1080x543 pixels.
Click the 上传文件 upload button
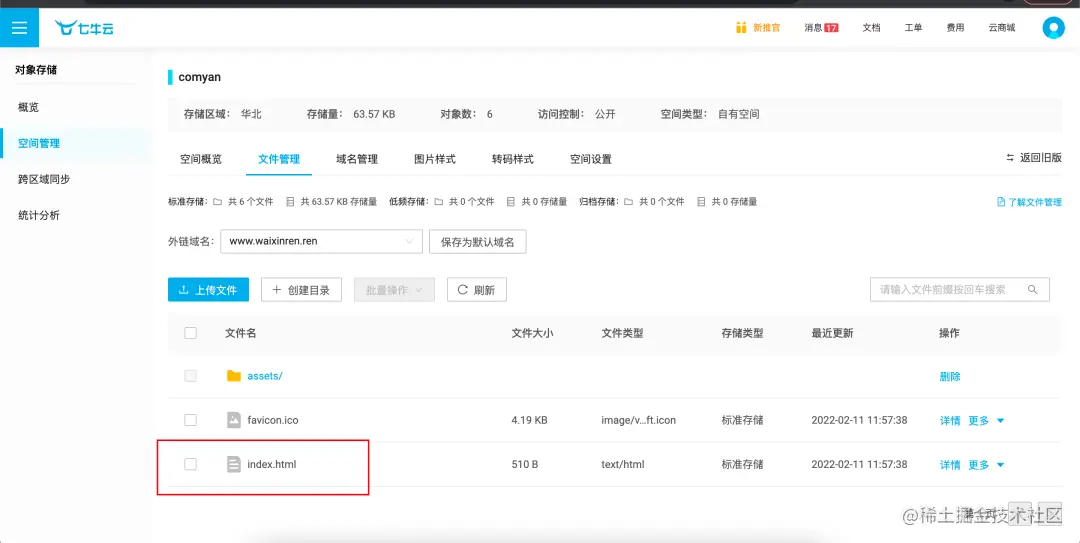click(x=208, y=290)
